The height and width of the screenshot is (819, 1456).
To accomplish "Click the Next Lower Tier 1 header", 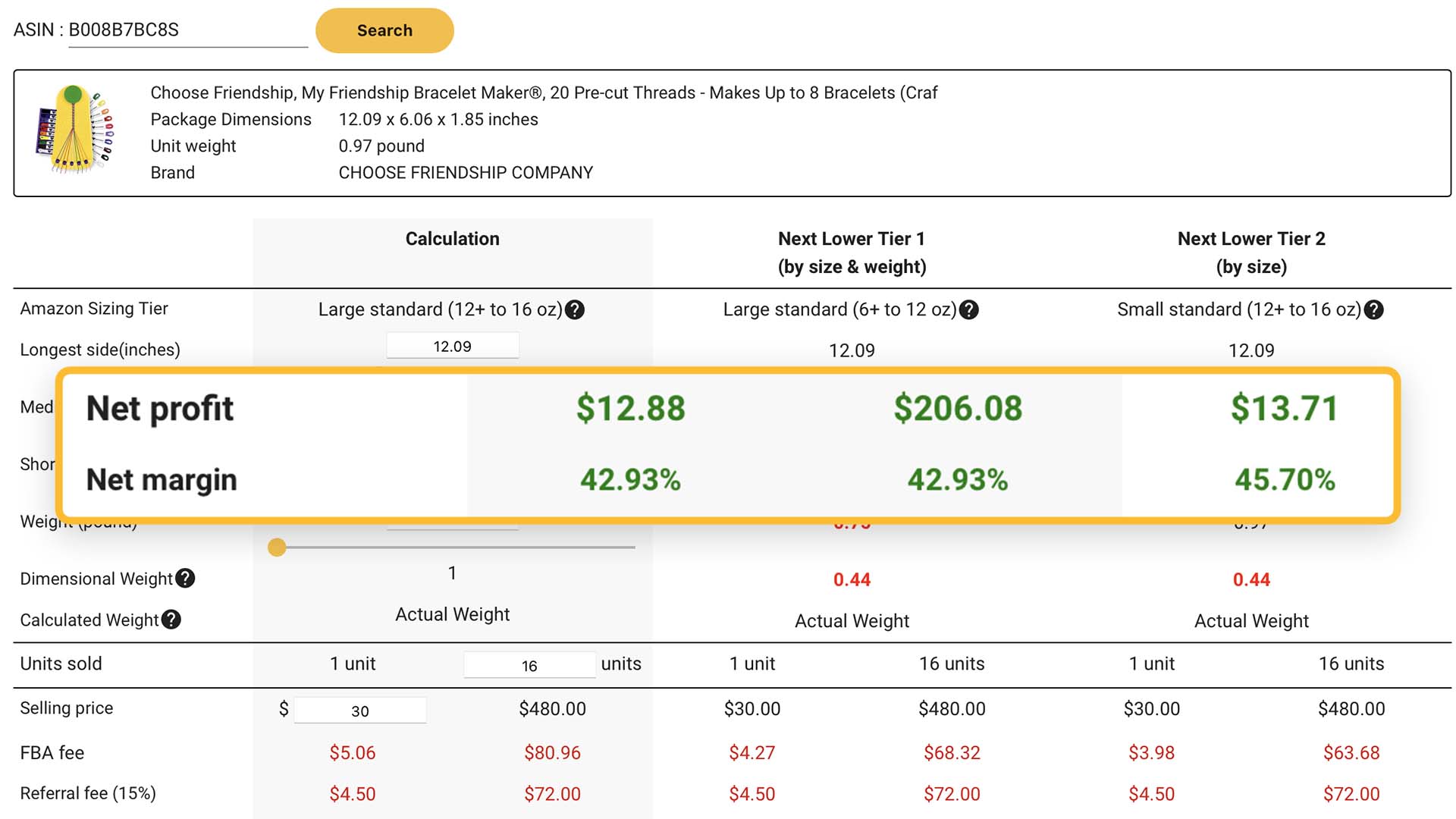I will [852, 239].
